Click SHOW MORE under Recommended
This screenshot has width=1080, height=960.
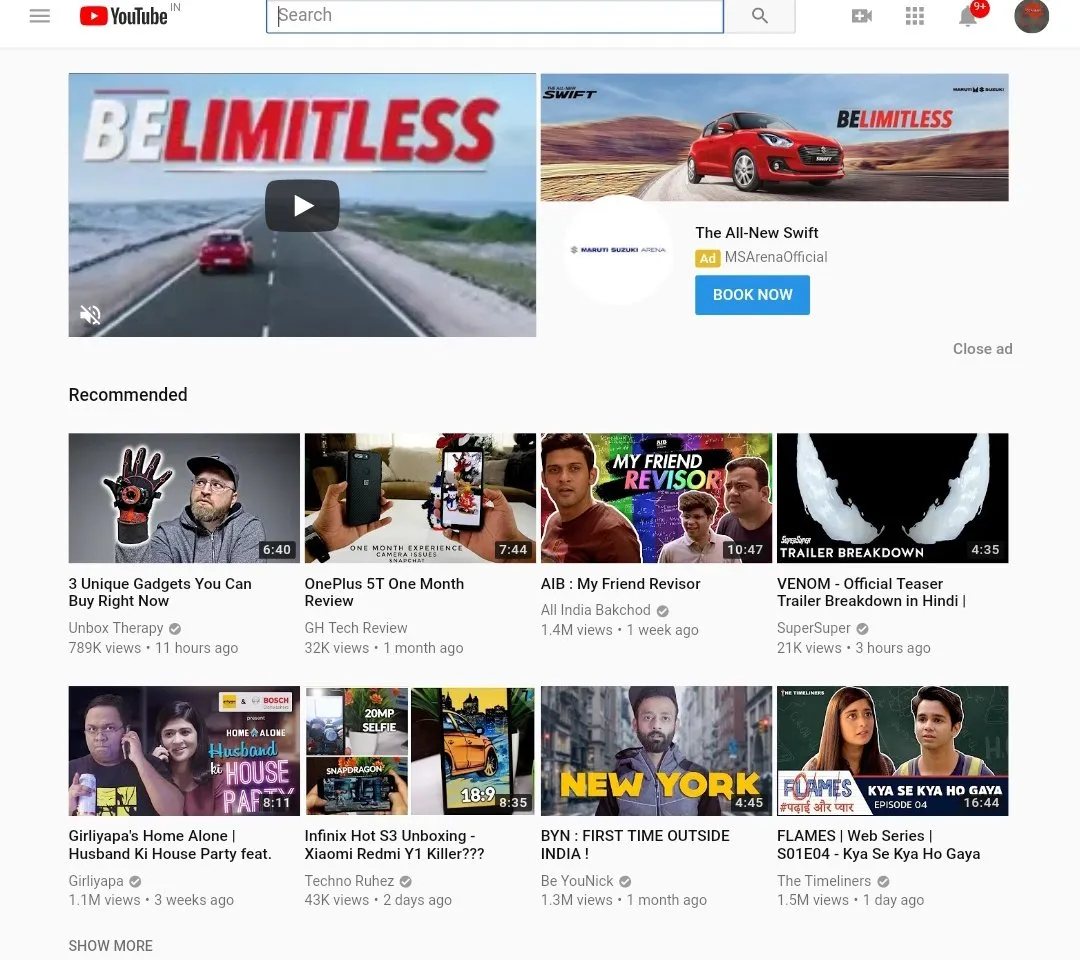tap(110, 946)
